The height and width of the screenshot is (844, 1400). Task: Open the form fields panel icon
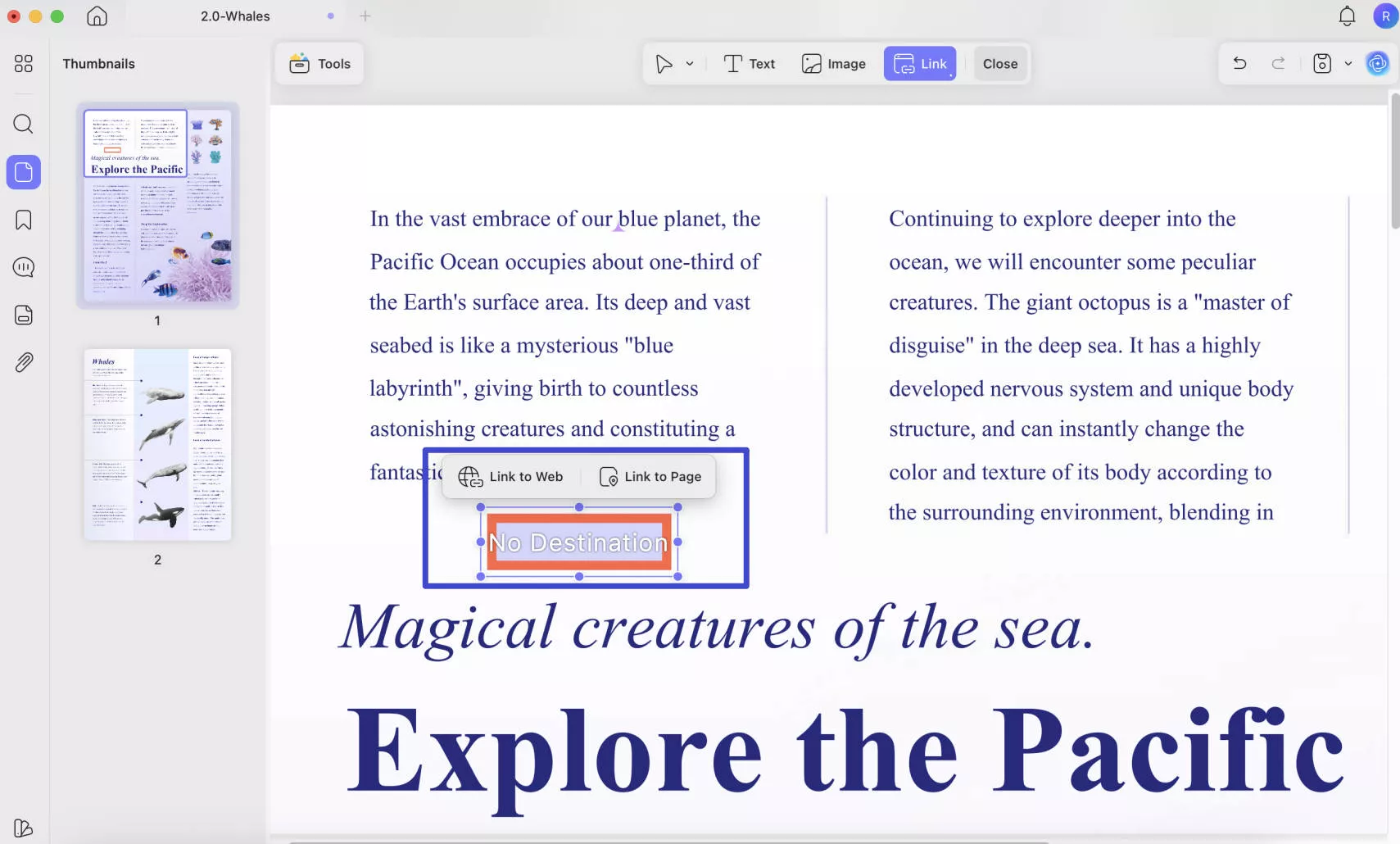point(24,315)
